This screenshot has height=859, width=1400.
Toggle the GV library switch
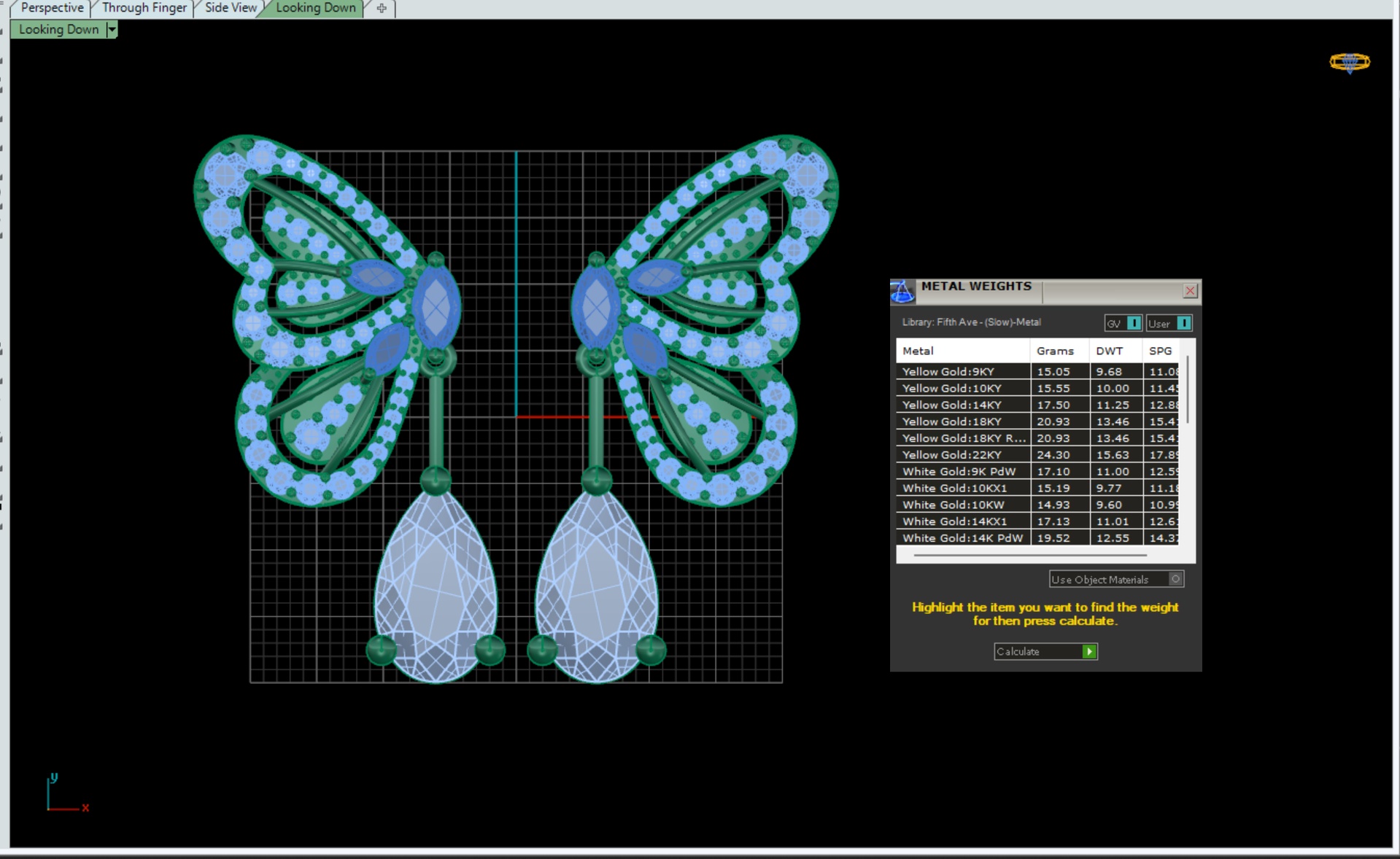coord(1134,323)
